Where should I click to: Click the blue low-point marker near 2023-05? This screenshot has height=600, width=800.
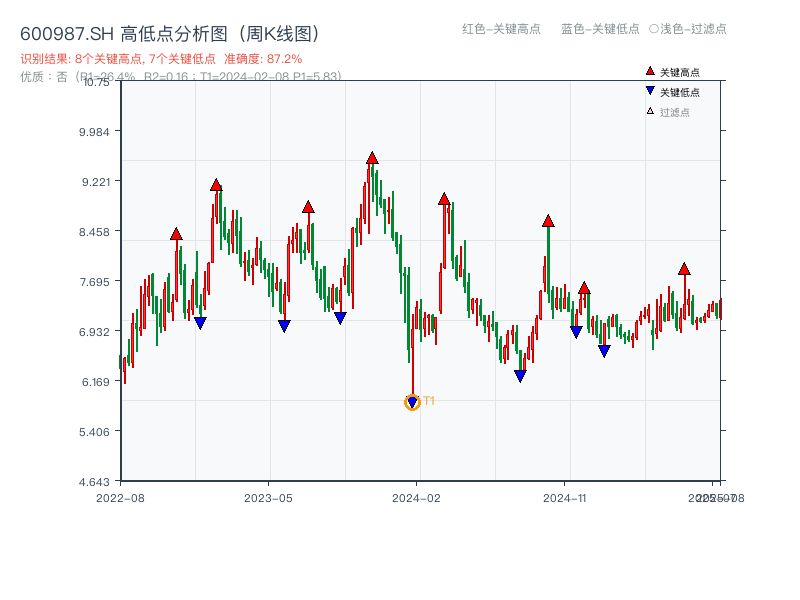click(285, 325)
